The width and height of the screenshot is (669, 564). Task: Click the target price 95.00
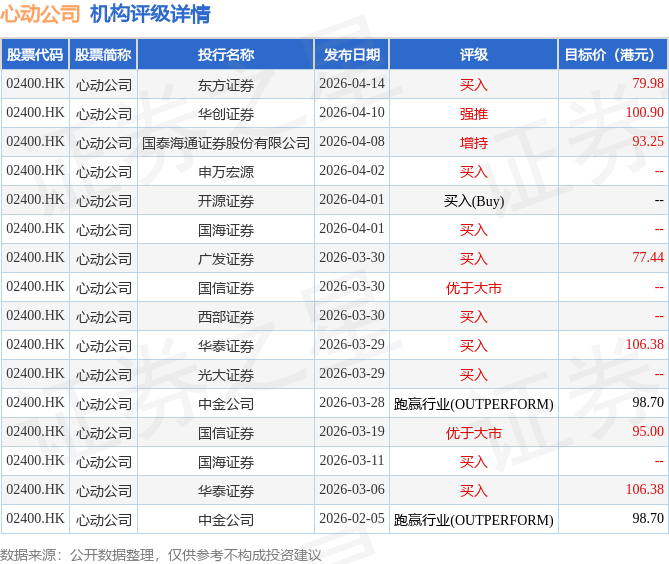(x=648, y=432)
